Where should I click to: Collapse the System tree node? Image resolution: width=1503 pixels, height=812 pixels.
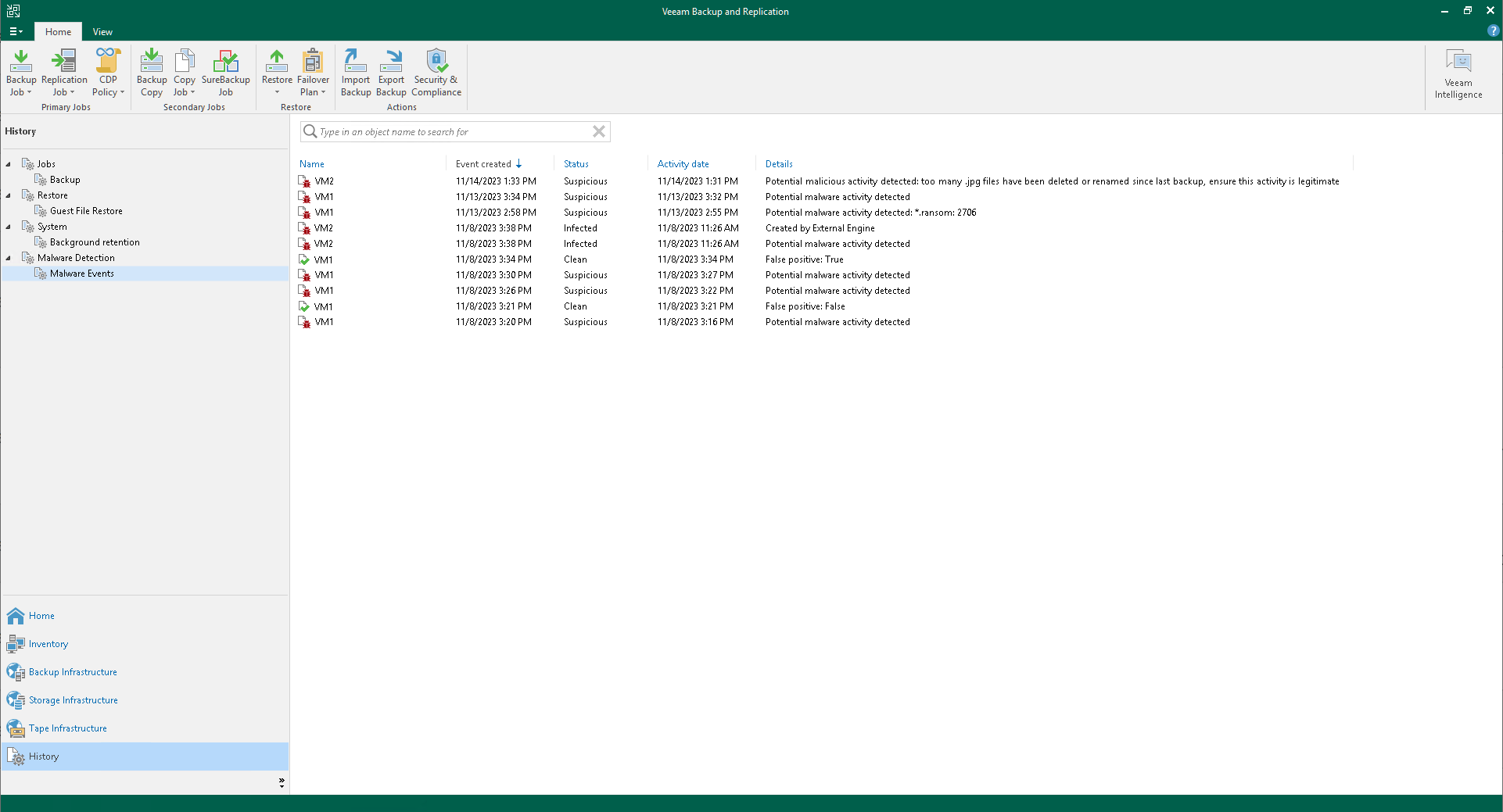[9, 227]
